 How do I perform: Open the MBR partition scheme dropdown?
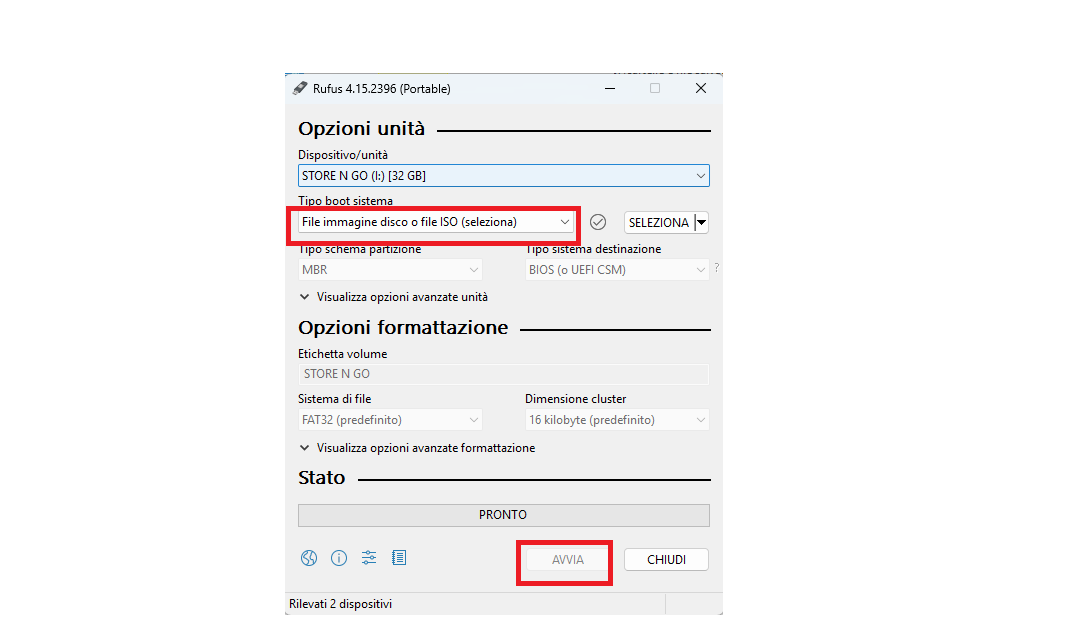coord(390,270)
